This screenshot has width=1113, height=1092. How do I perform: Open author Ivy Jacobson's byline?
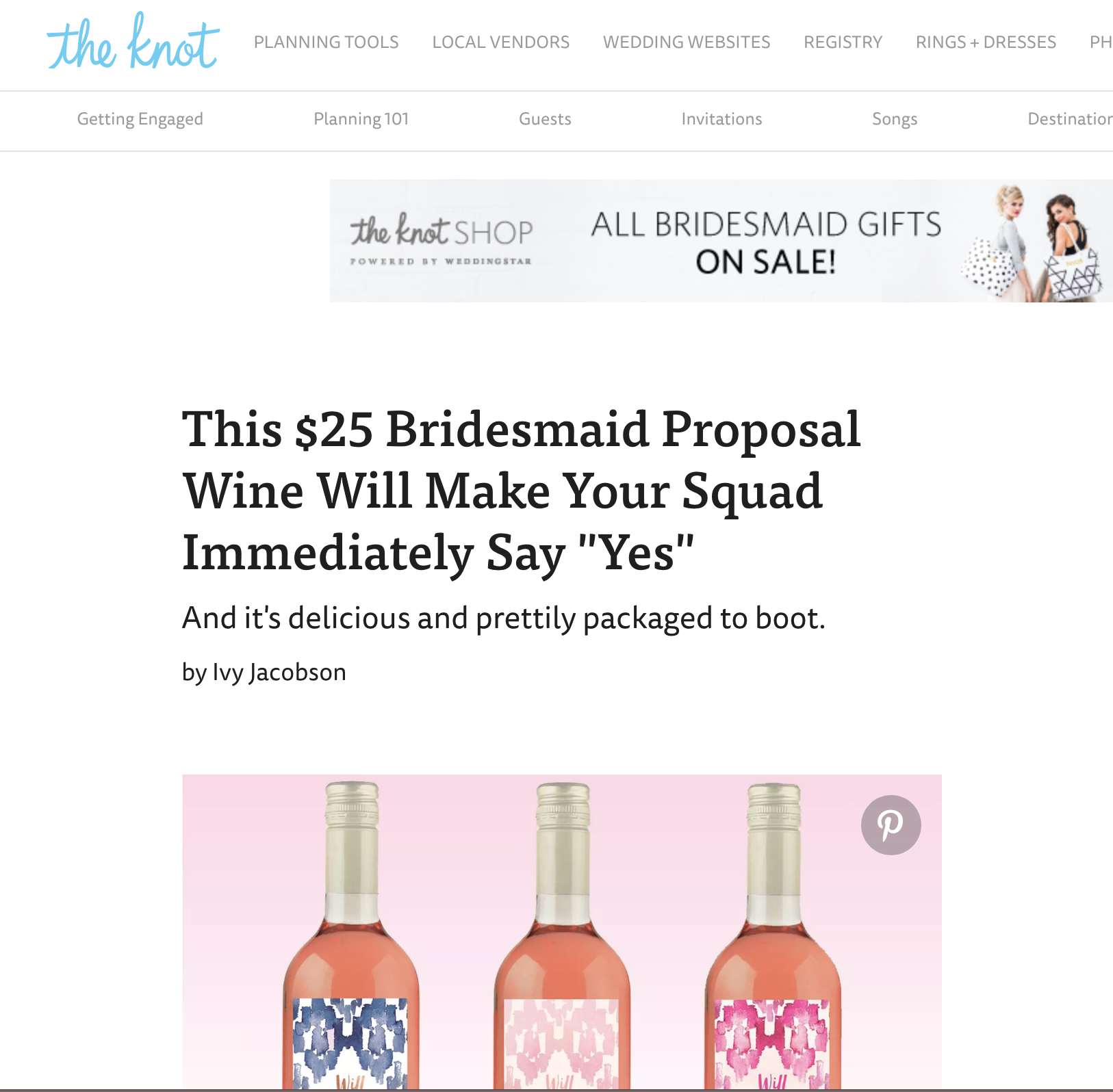(264, 672)
